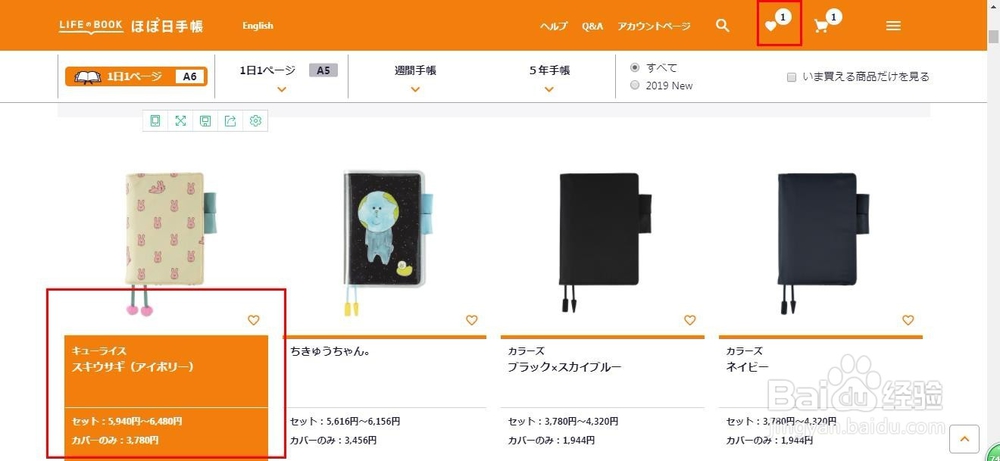The height and width of the screenshot is (461, 1000).
Task: Favorite the ネイビー cover heart
Action: point(908,320)
